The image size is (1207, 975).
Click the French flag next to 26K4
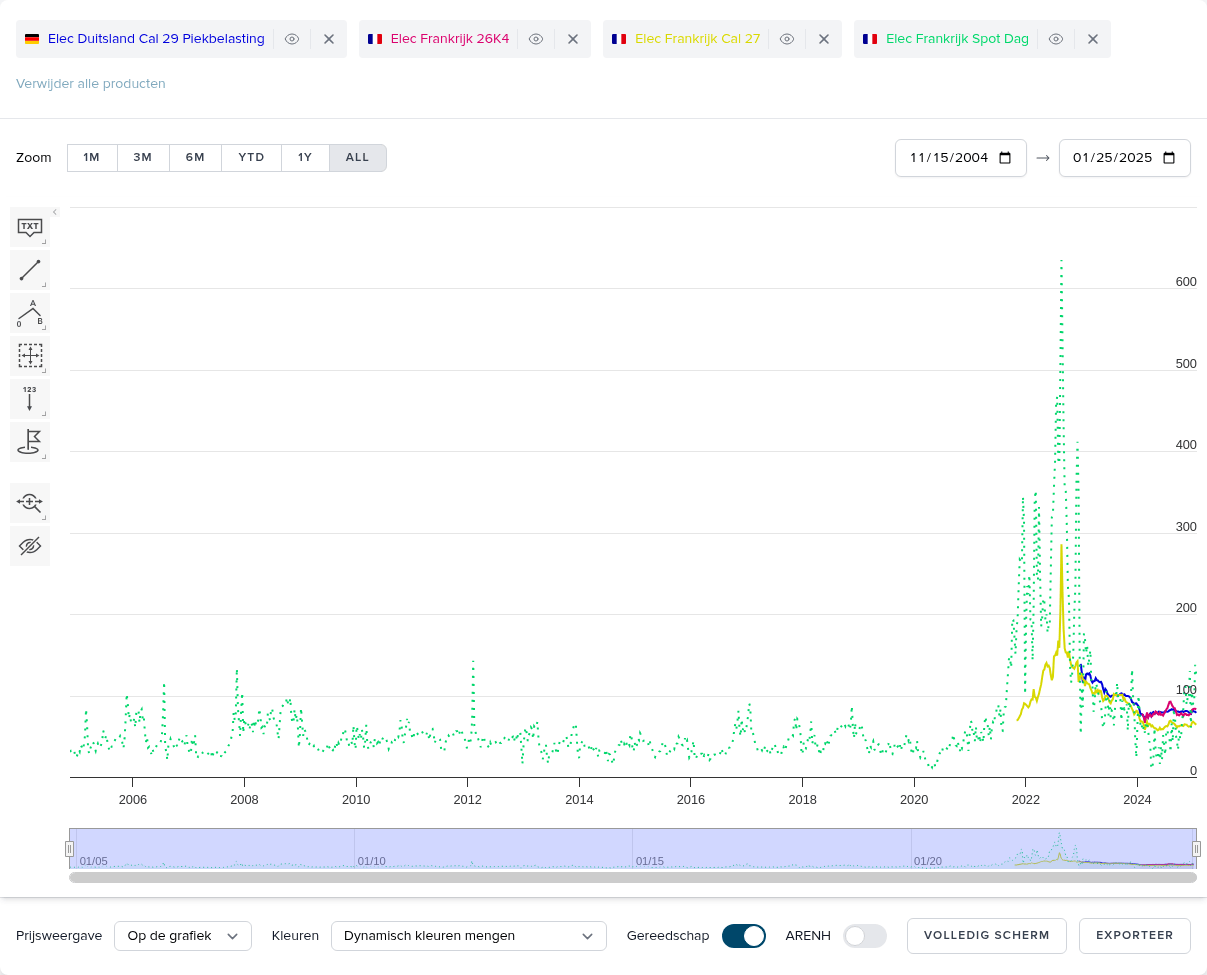click(375, 39)
